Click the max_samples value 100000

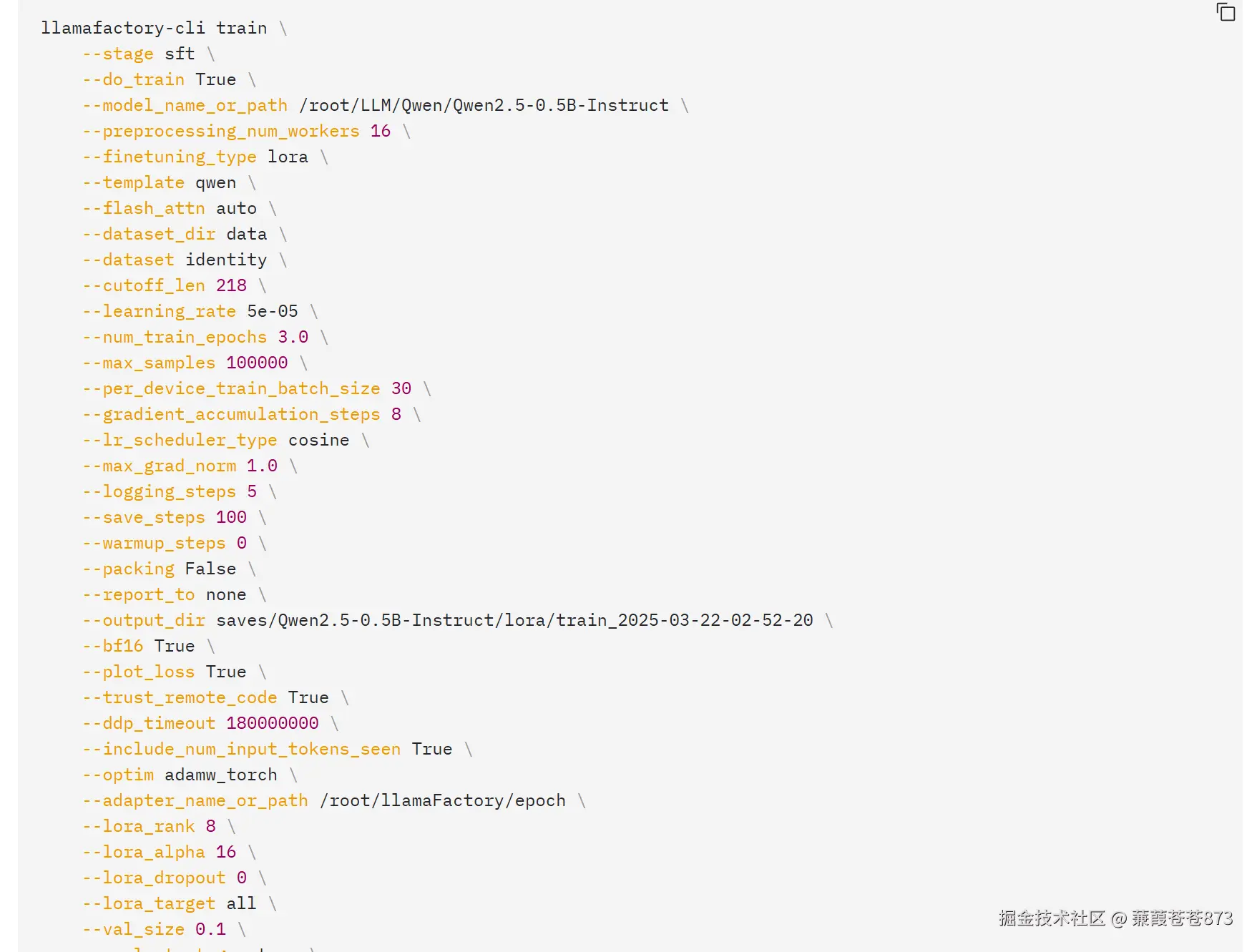point(257,363)
